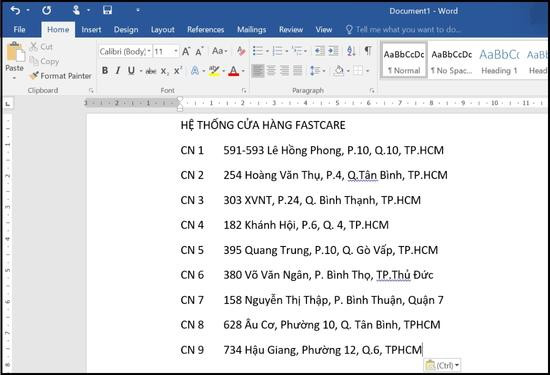Switch to the References tab
Image resolution: width=550 pixels, height=375 pixels.
(206, 30)
